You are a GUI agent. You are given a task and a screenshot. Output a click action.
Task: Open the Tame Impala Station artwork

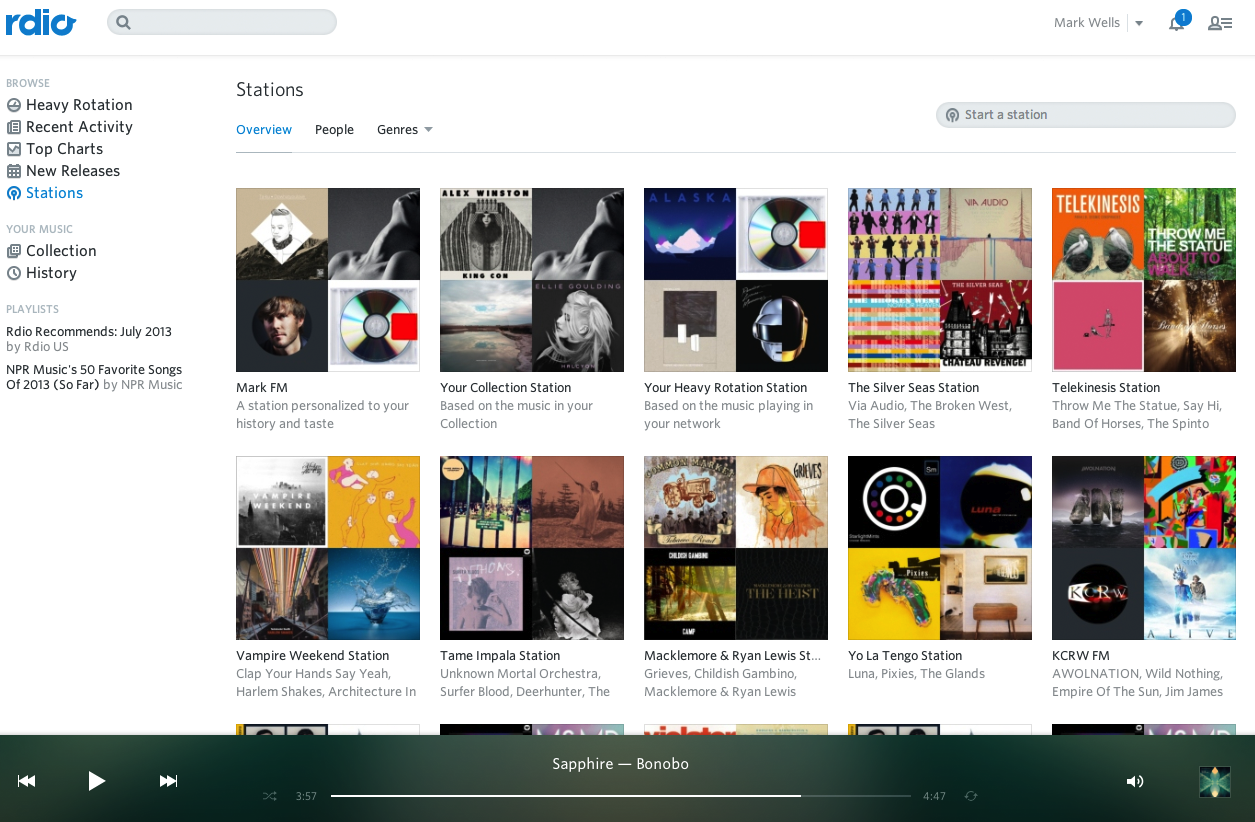(x=532, y=548)
